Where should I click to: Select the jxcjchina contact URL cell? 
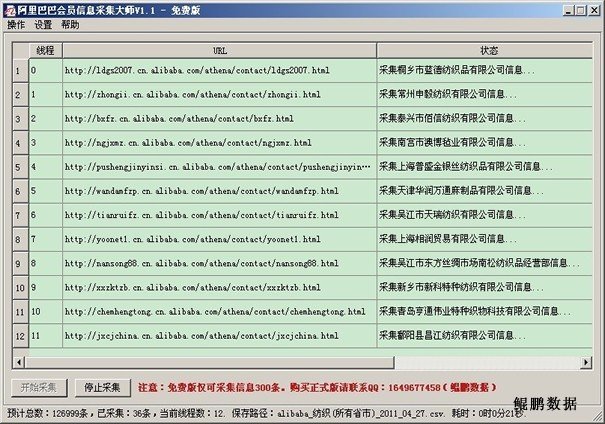[x=220, y=336]
